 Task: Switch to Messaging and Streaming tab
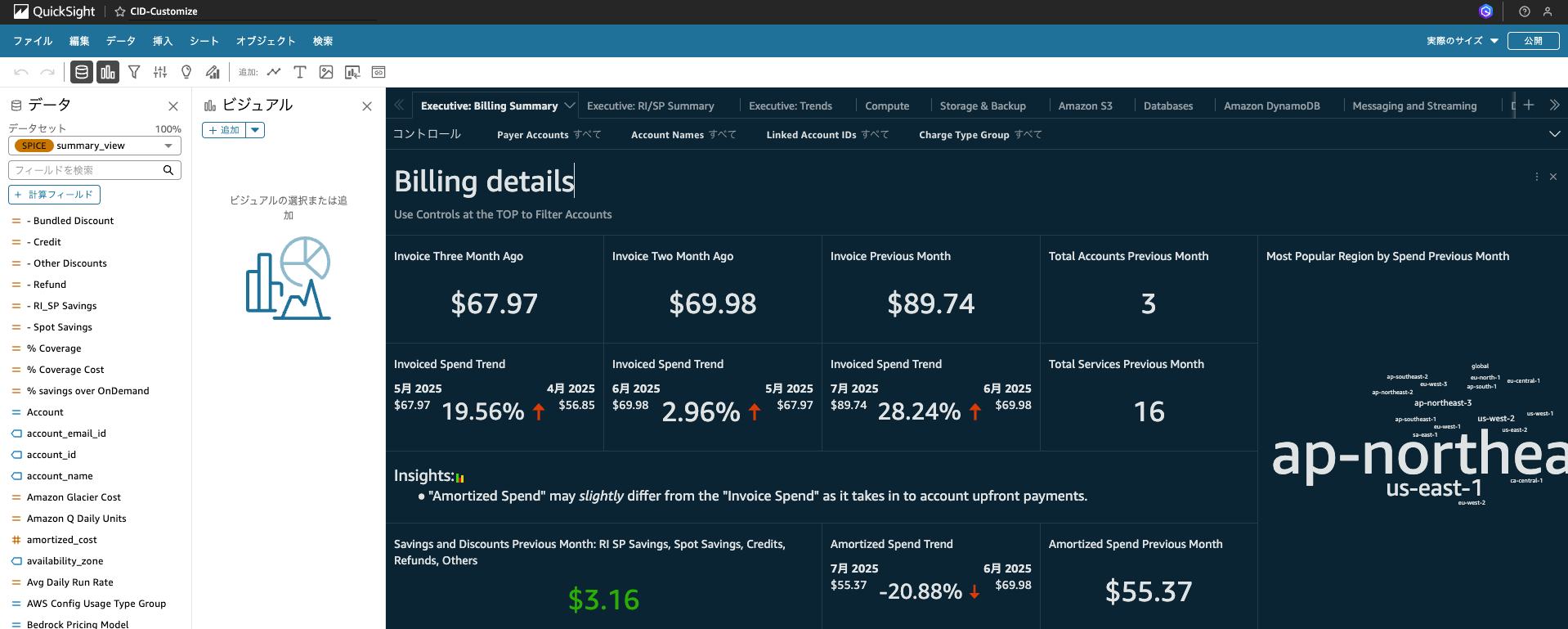point(1414,106)
